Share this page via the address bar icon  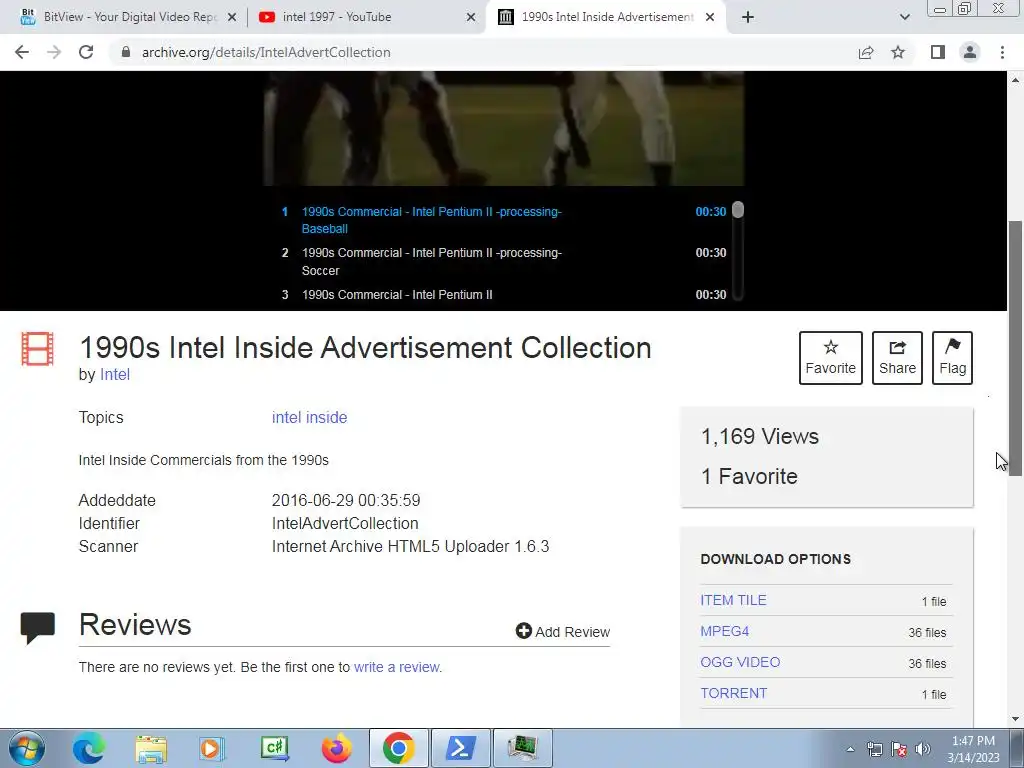866,52
